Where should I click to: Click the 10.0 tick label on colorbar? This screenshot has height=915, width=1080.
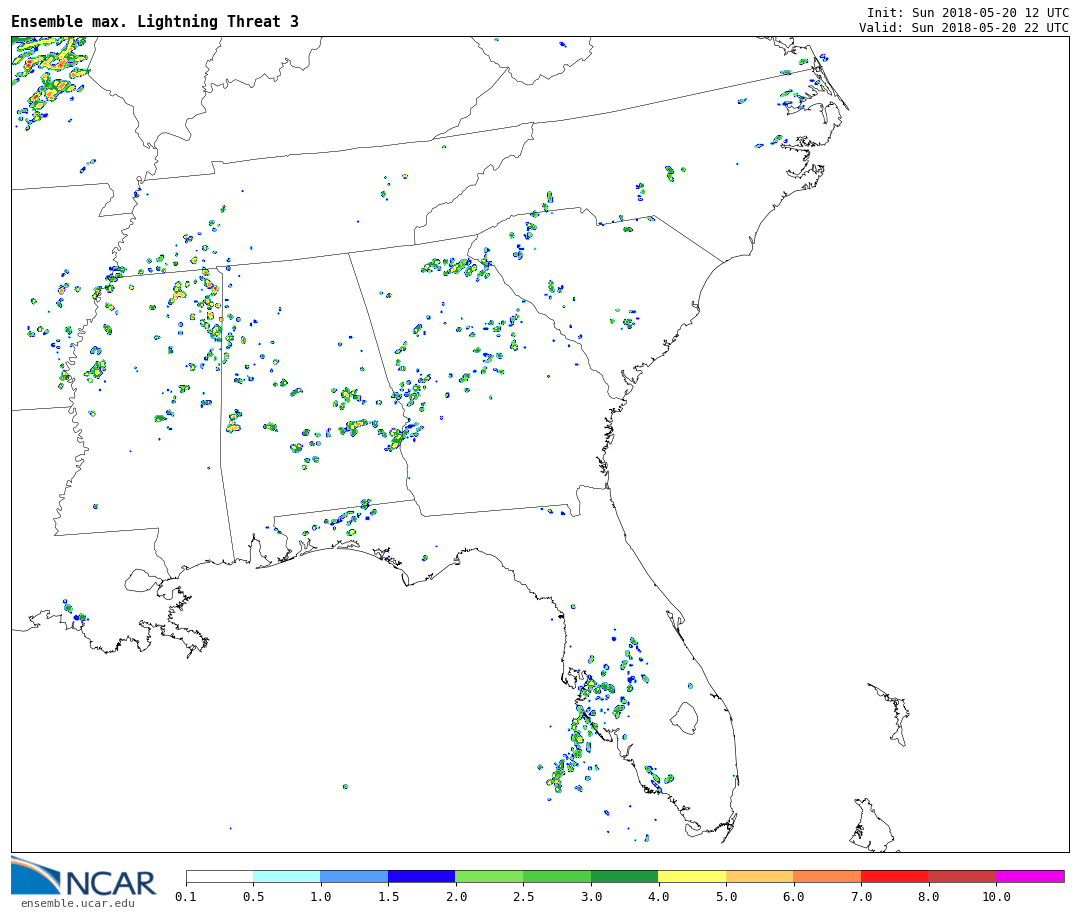tap(996, 897)
